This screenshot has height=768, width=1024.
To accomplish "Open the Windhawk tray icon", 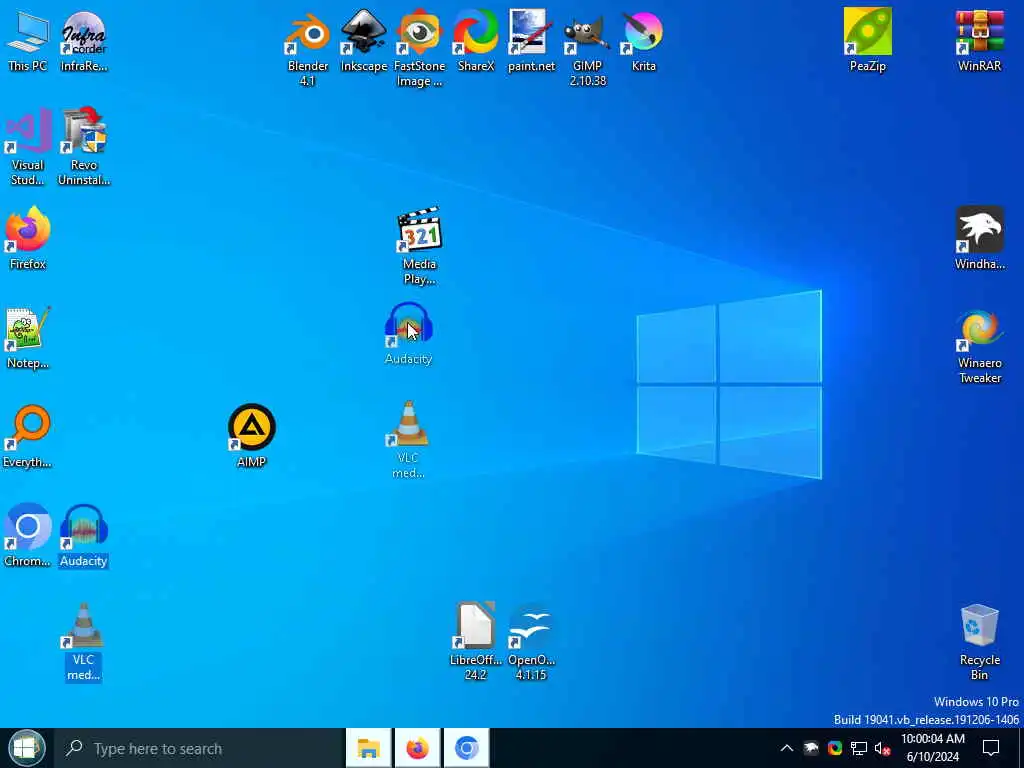I will [811, 748].
